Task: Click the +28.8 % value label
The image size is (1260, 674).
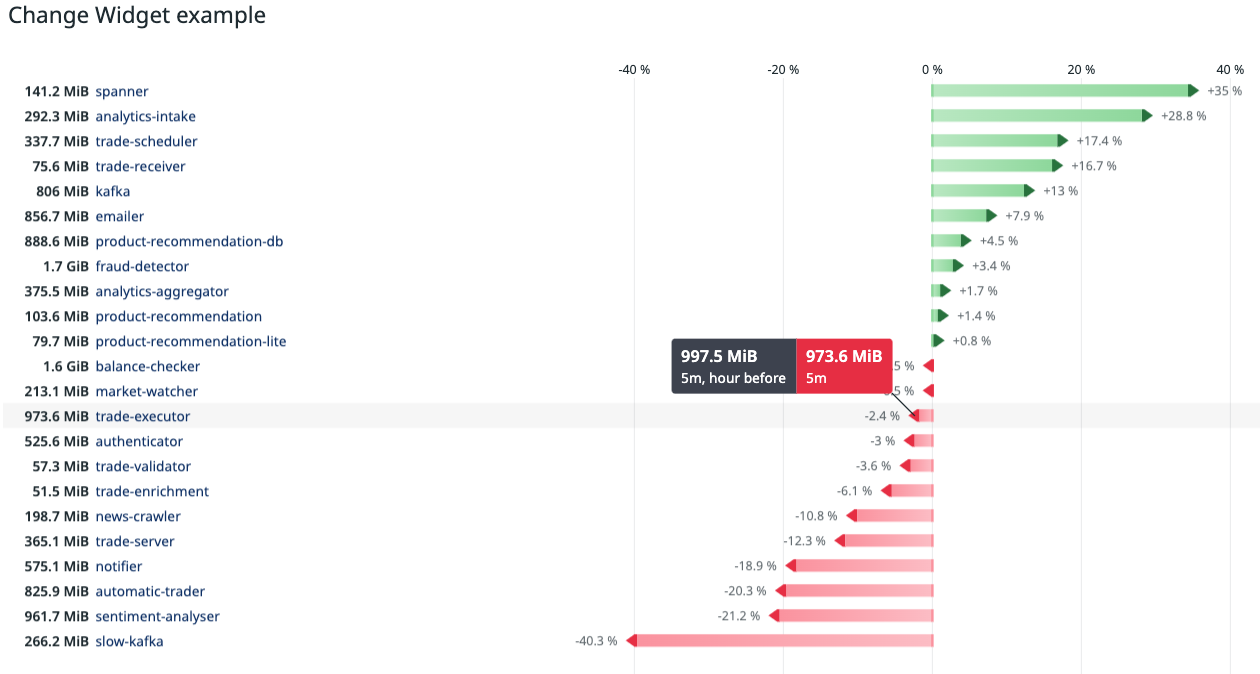Action: click(1183, 116)
